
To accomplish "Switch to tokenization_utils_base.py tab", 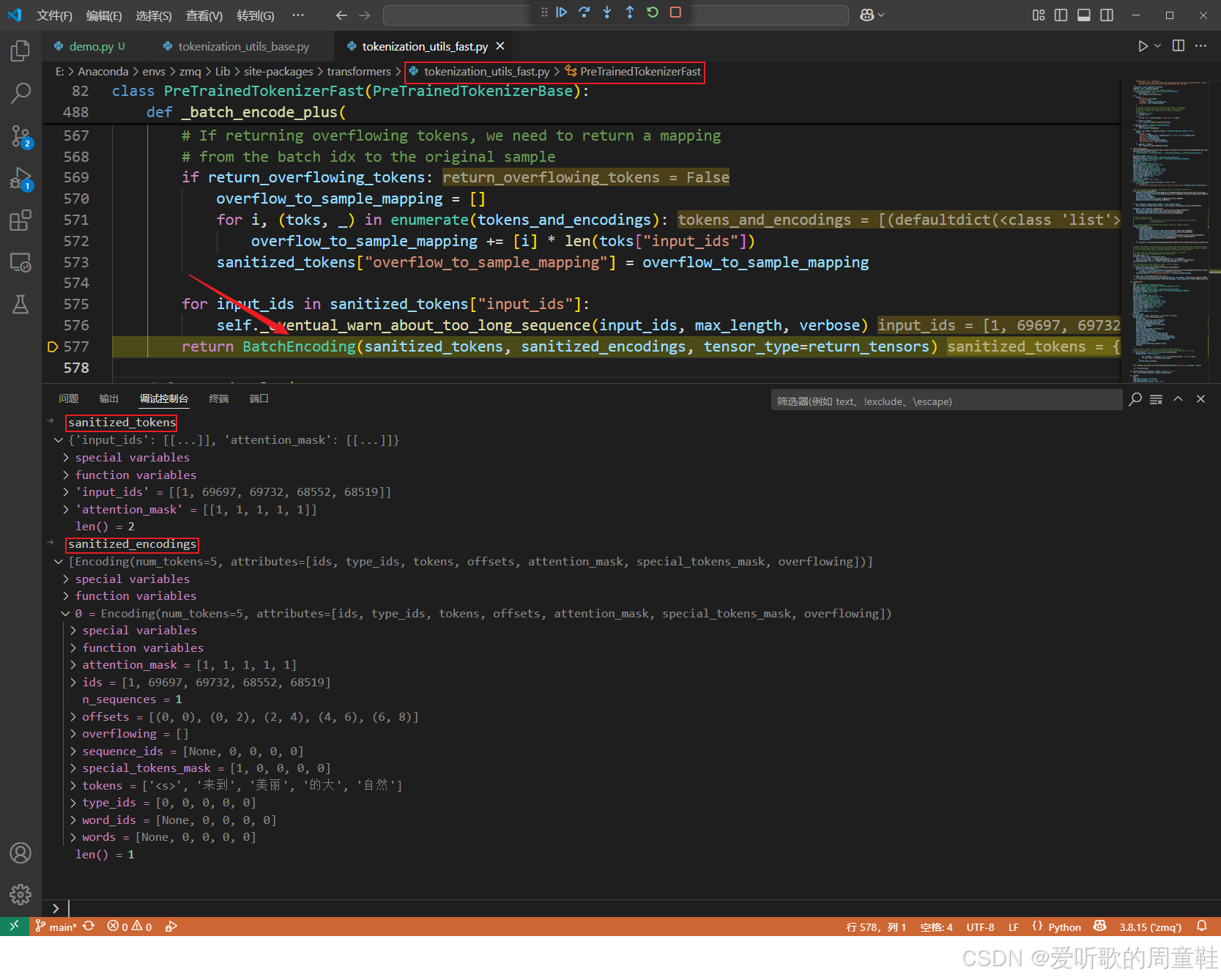I will 243,46.
